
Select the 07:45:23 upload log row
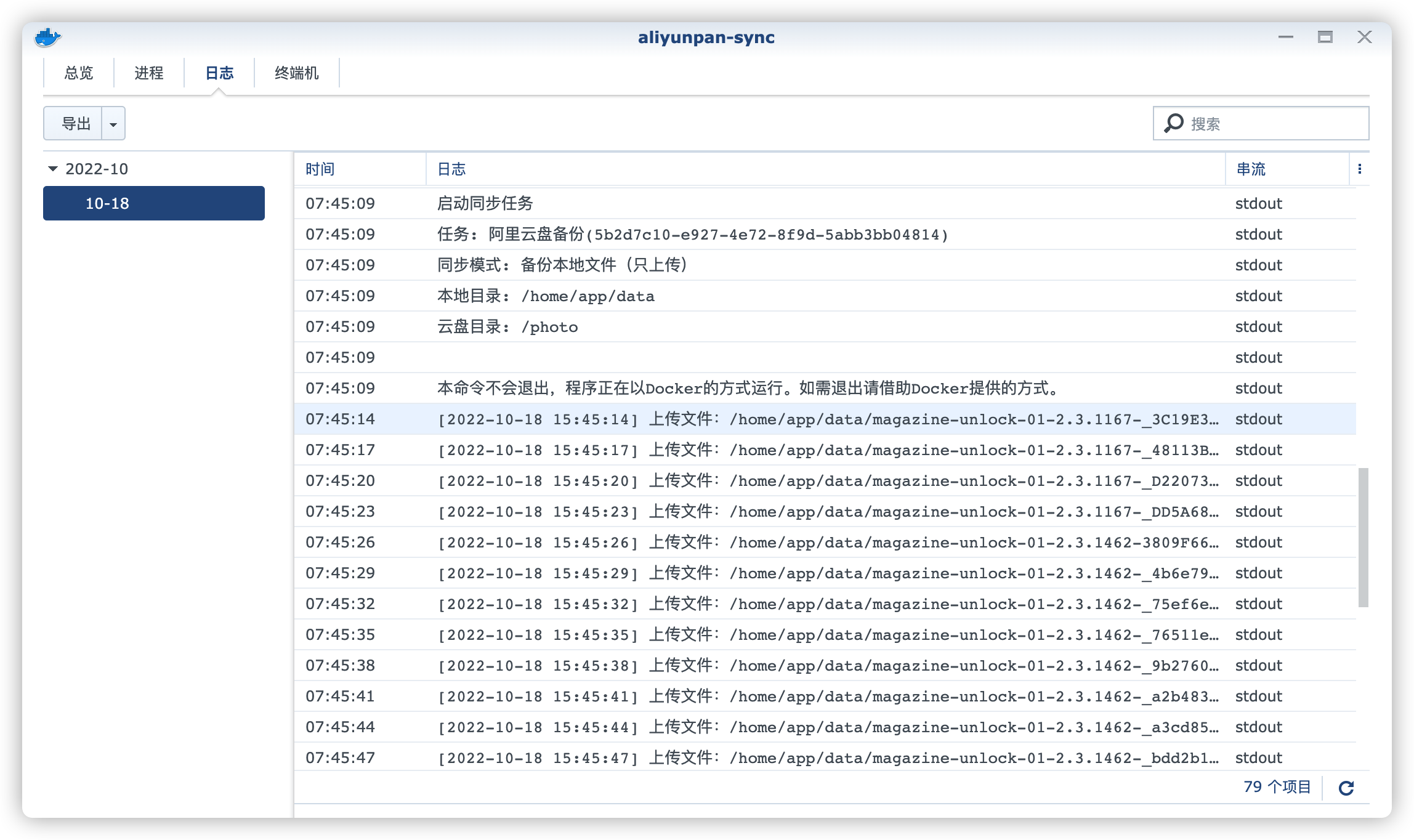tap(825, 511)
